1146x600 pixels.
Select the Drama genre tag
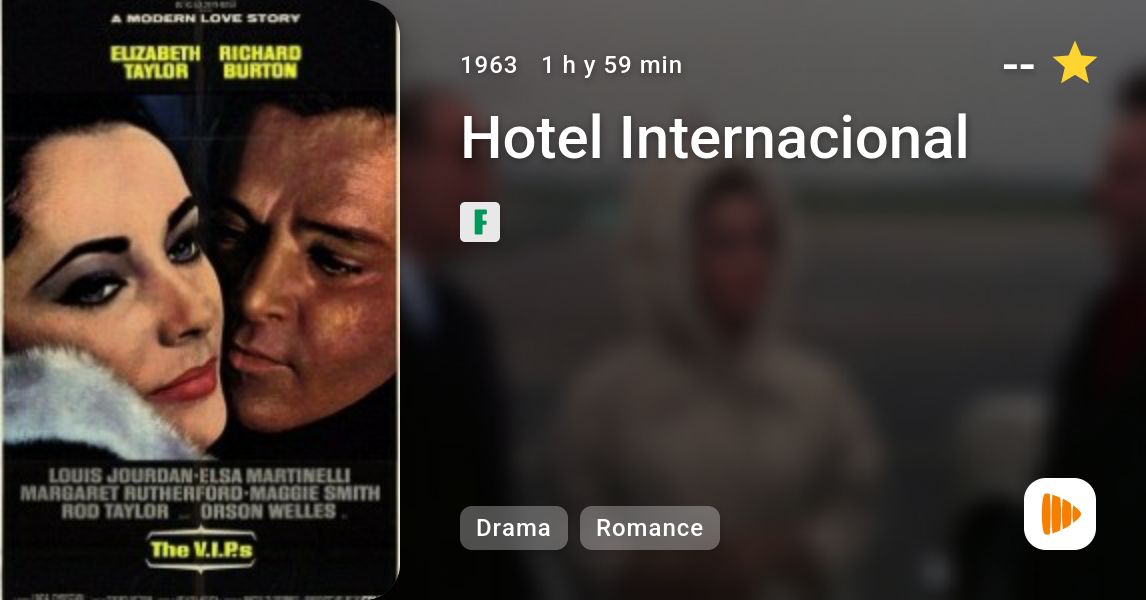point(514,528)
